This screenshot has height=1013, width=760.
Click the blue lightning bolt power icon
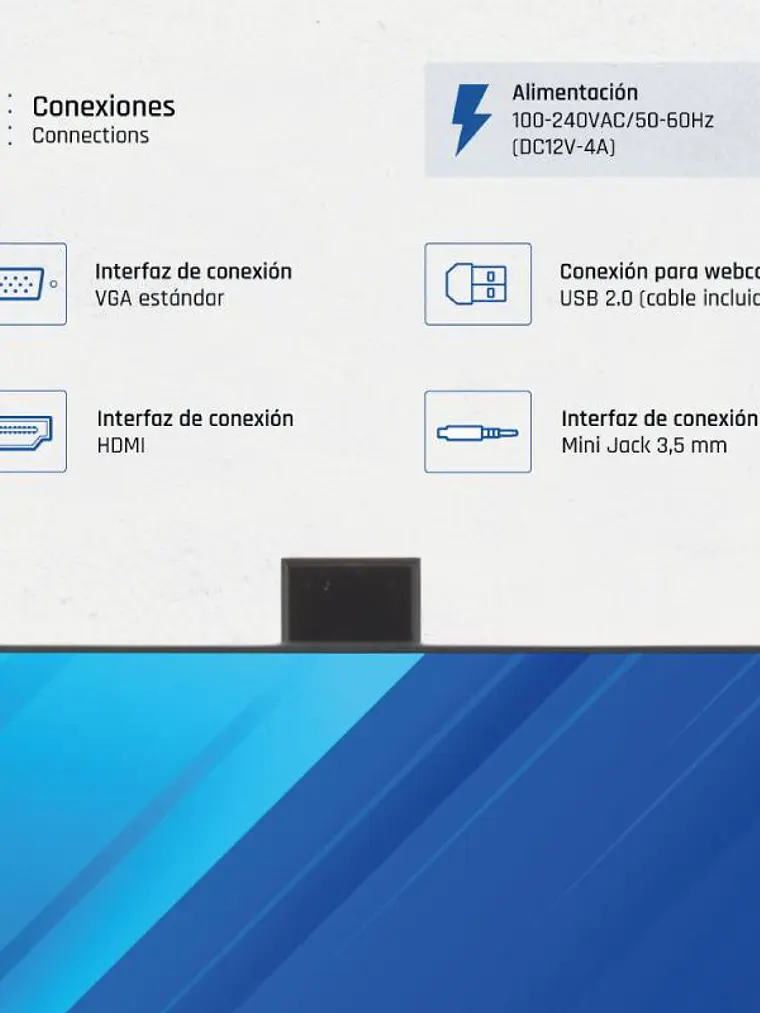click(470, 120)
